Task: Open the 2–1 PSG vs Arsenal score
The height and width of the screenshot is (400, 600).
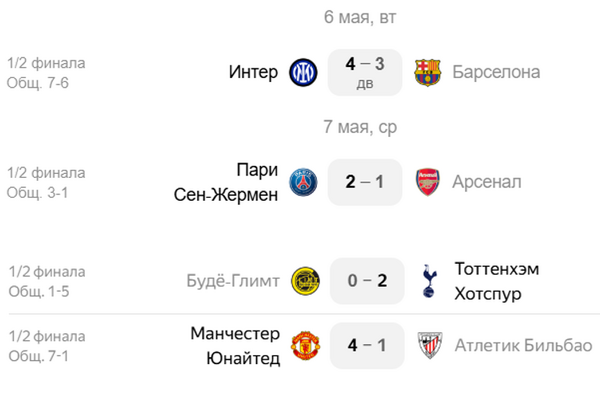Action: [x=365, y=182]
